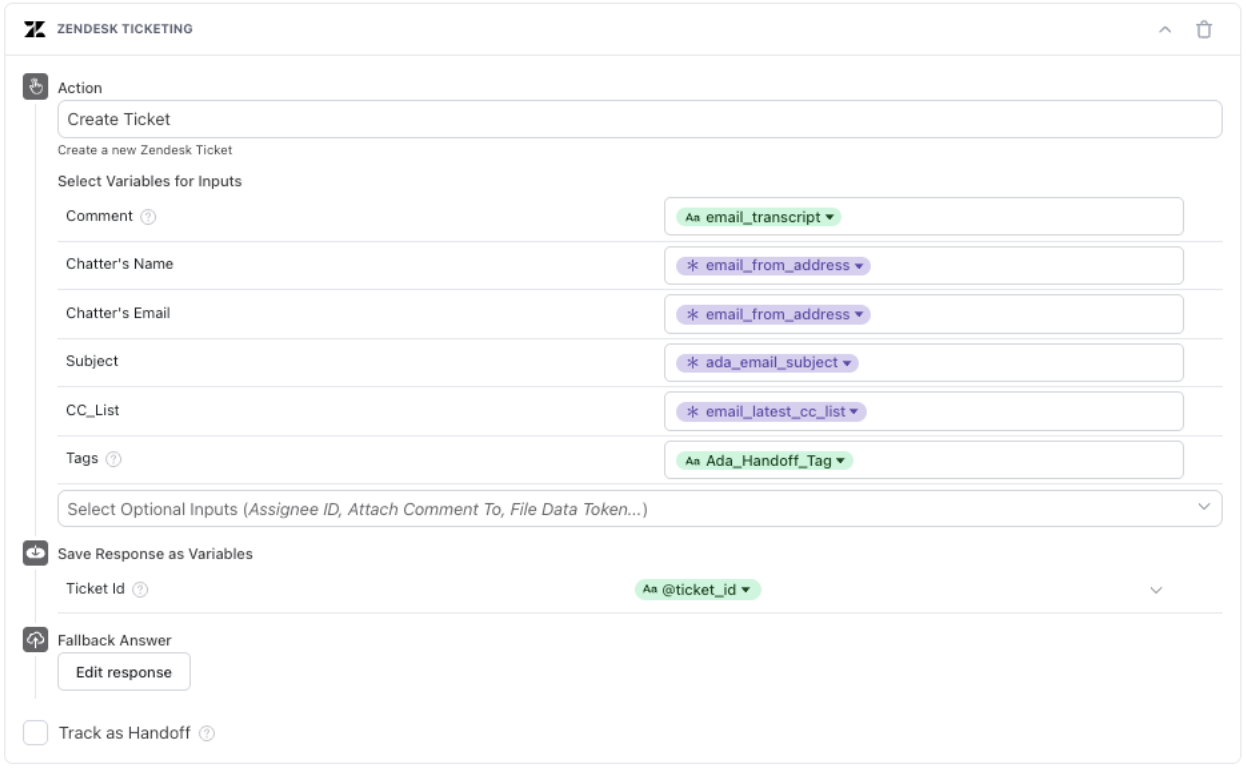This screenshot has height=768, width=1246.
Task: Show help tooltip for Tags
Action: click(x=114, y=459)
